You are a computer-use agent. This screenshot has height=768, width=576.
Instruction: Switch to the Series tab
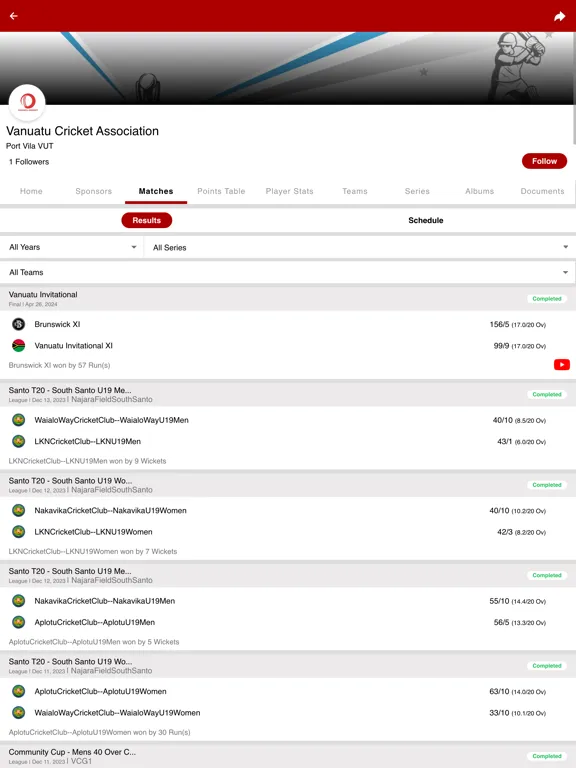(417, 191)
